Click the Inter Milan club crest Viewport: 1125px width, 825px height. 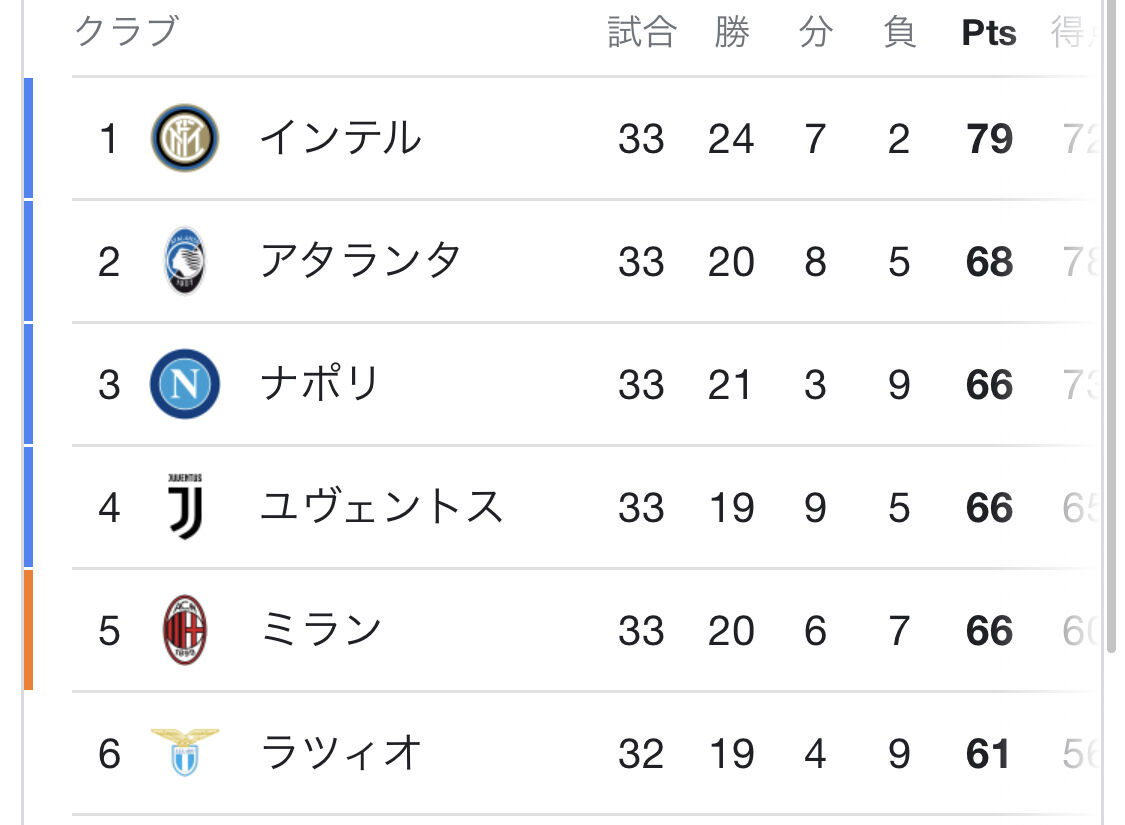coord(184,138)
